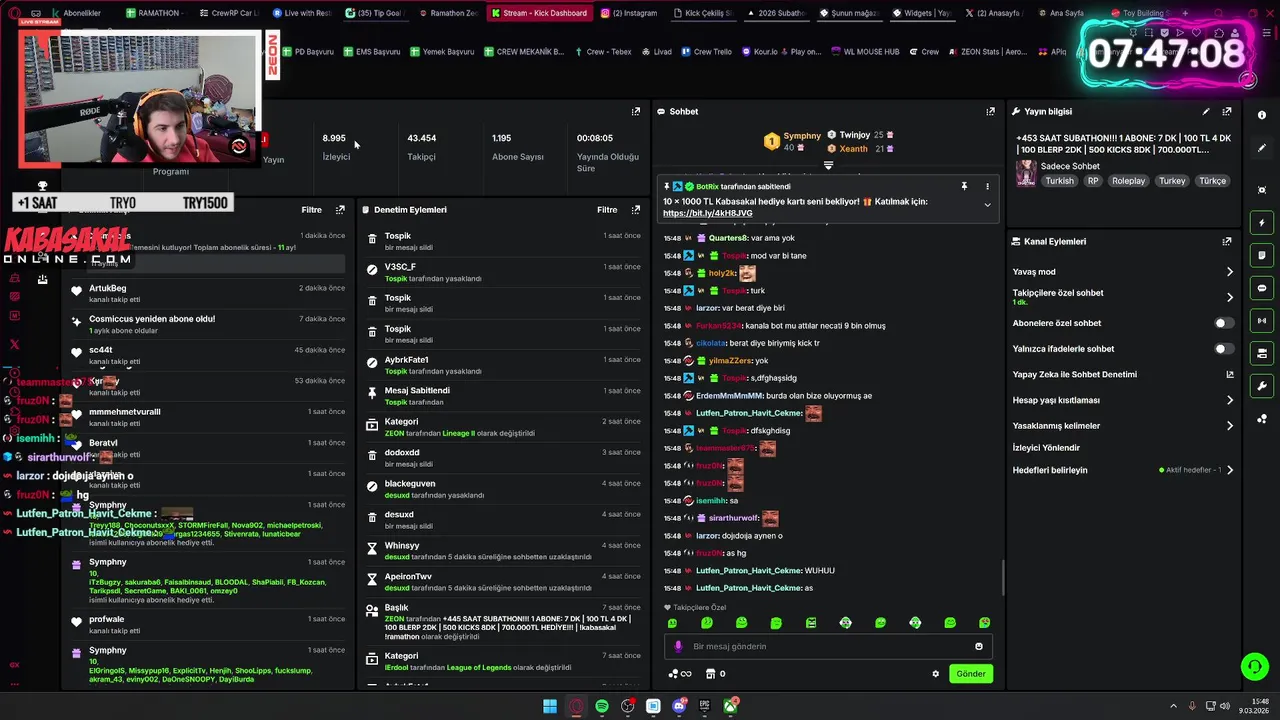Expand leaderboard with the arrow under Symphny

pos(828,165)
